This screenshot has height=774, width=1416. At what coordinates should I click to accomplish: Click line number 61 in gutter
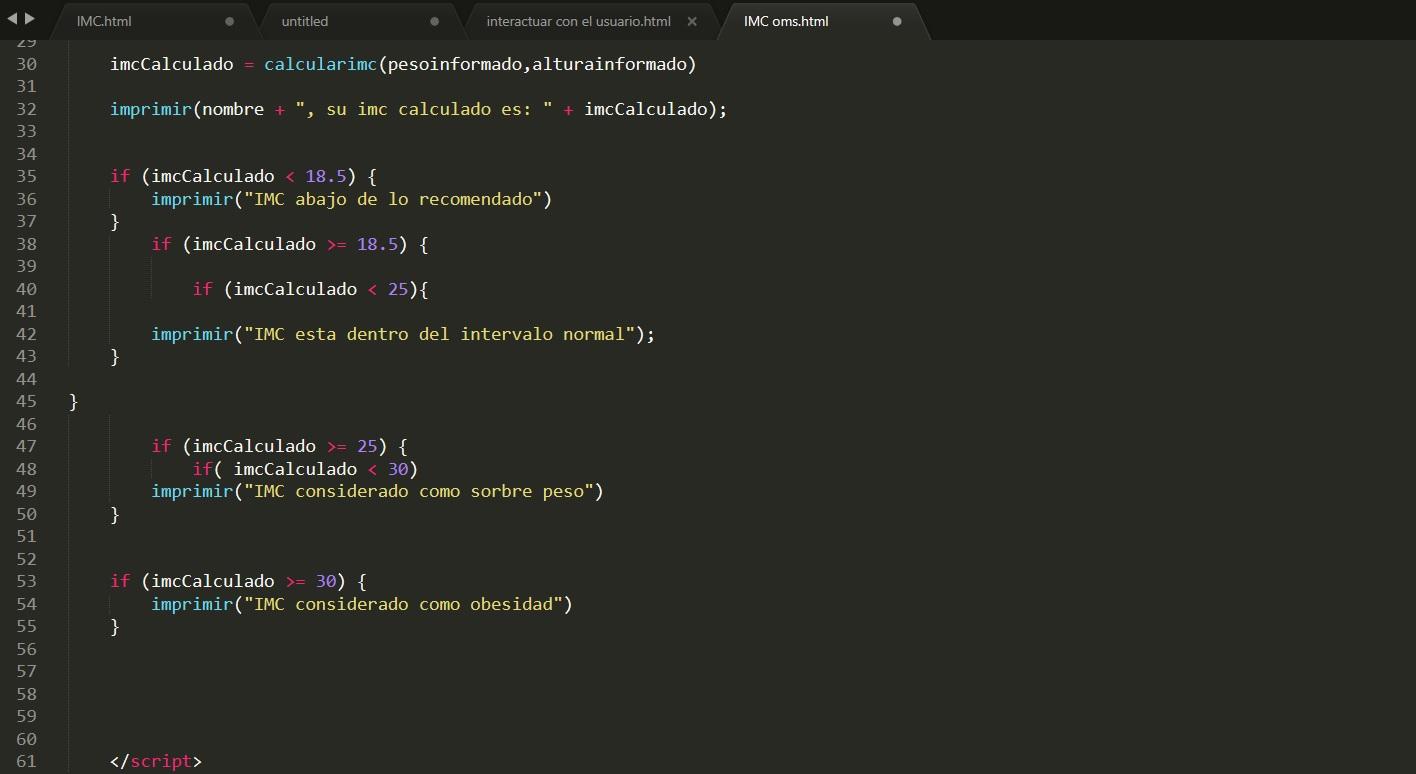[x=27, y=761]
